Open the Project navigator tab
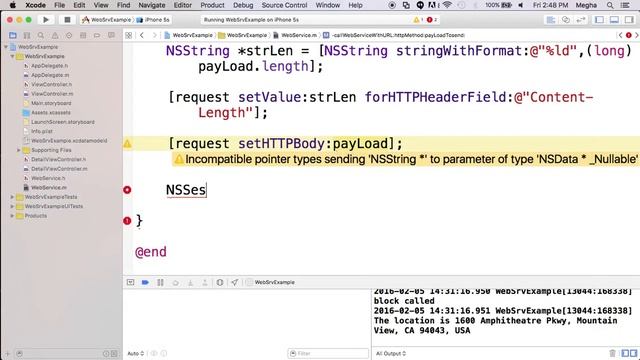The height and width of the screenshot is (360, 640). (13, 36)
